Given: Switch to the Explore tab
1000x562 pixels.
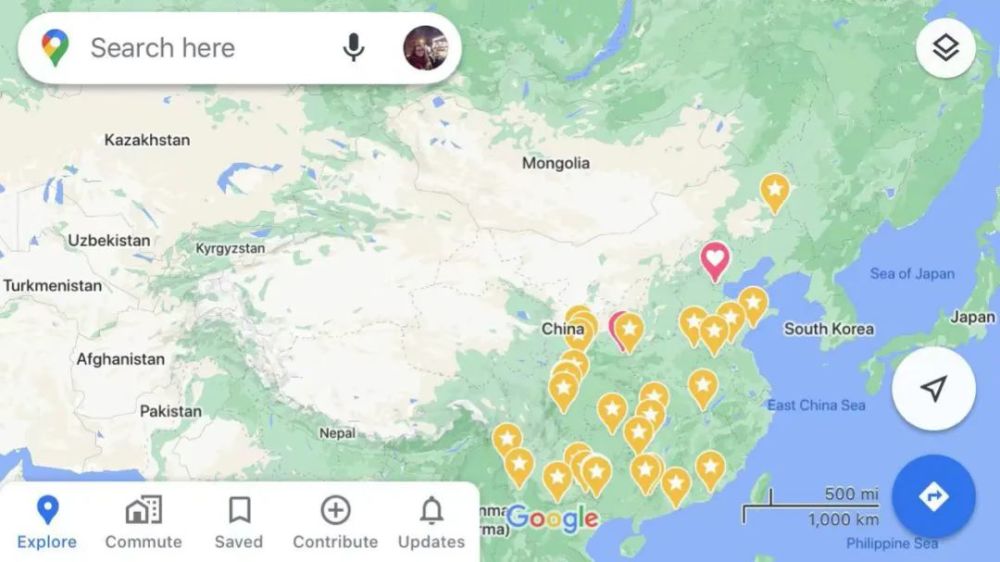Looking at the screenshot, I should tap(47, 522).
